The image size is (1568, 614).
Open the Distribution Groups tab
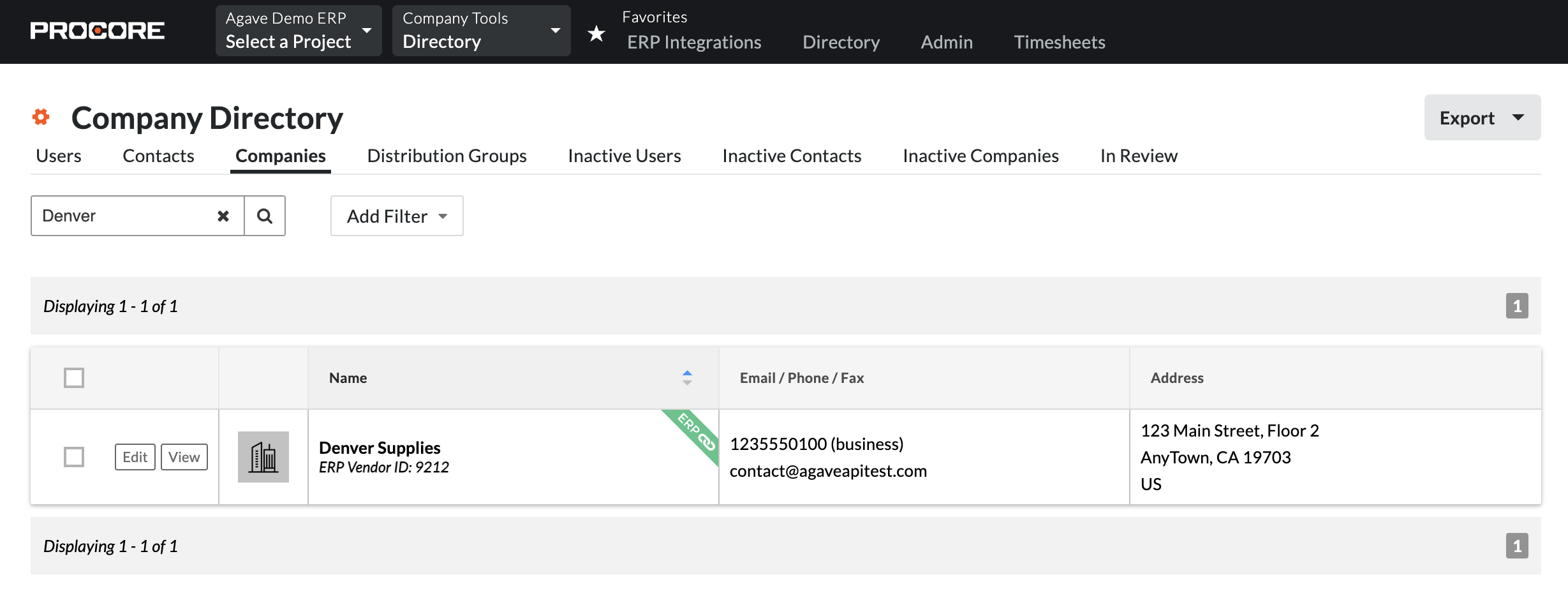(447, 156)
